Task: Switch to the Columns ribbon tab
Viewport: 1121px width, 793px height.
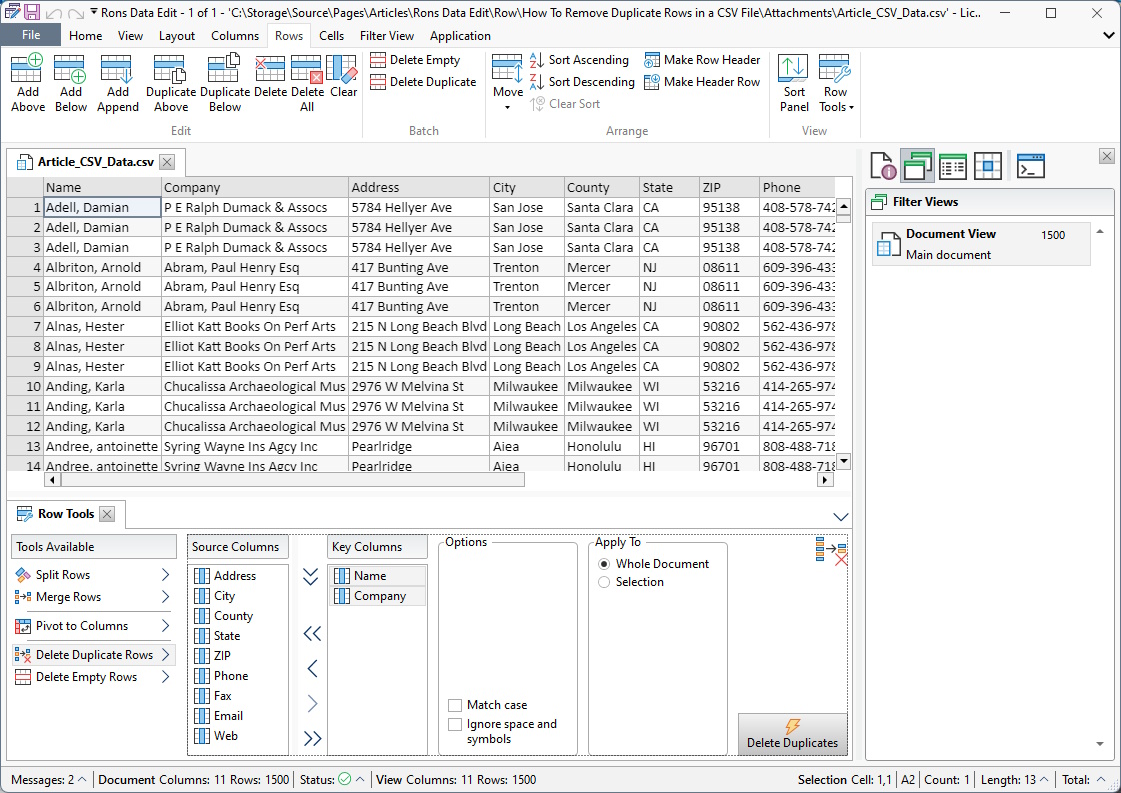Action: (x=234, y=36)
